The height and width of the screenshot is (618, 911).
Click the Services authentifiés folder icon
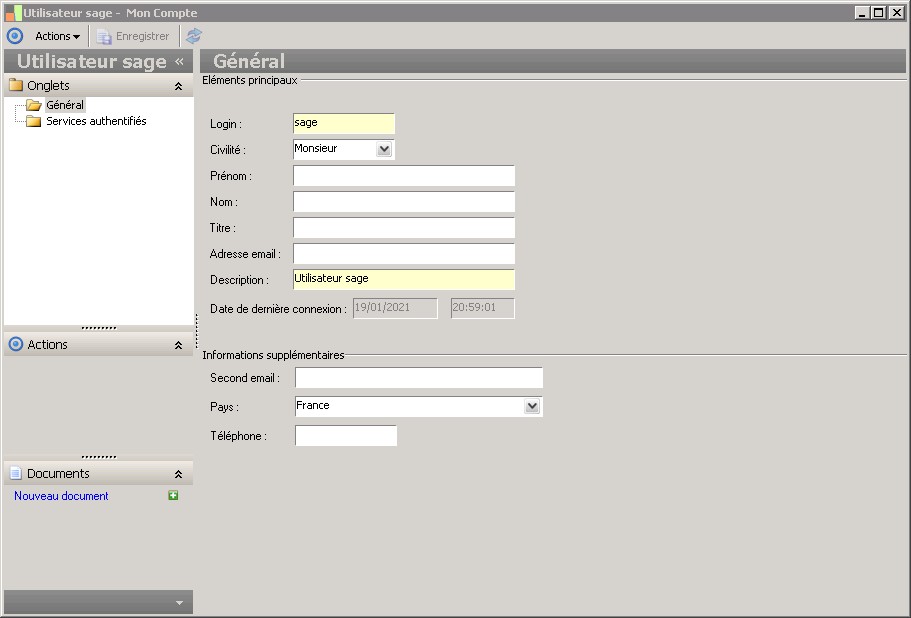tap(33, 122)
